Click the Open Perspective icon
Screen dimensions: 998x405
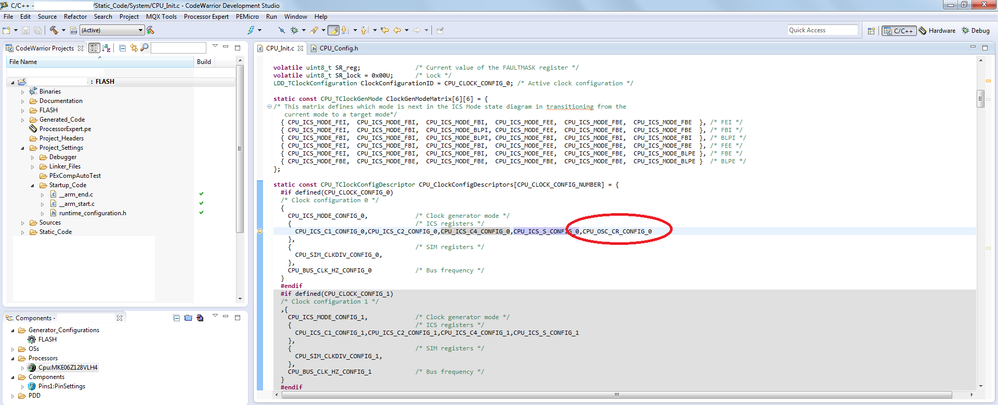(x=871, y=30)
